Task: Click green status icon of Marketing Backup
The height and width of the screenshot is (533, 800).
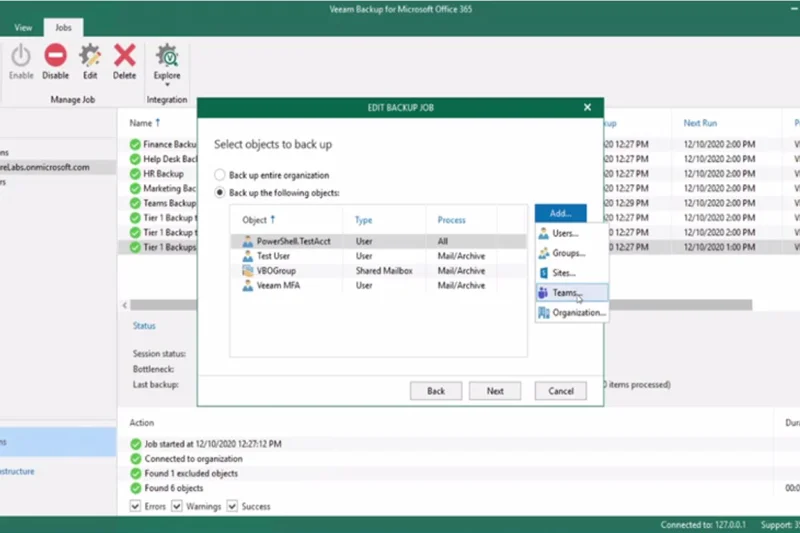Action: pyautogui.click(x=135, y=189)
